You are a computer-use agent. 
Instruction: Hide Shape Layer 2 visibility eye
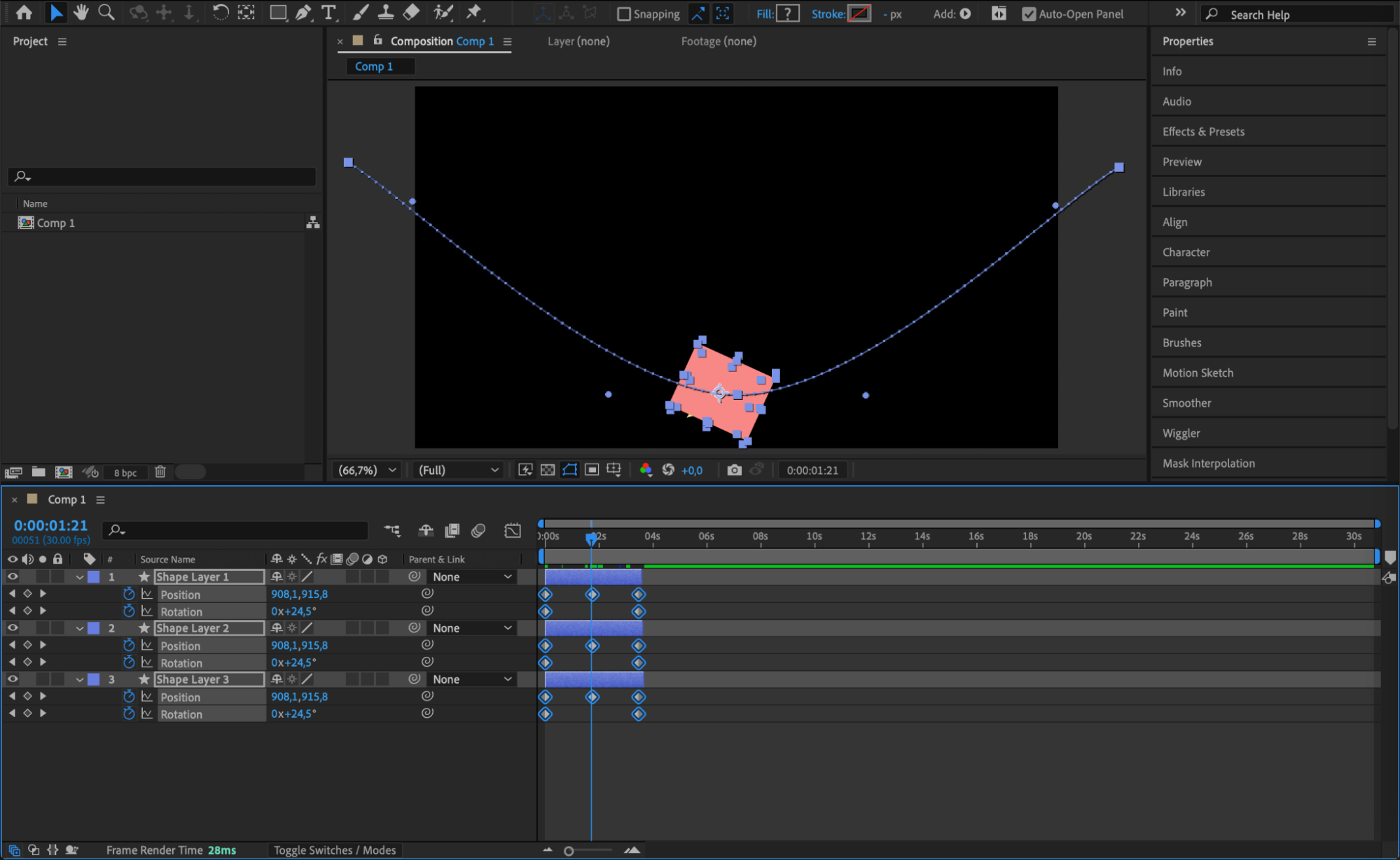13,628
